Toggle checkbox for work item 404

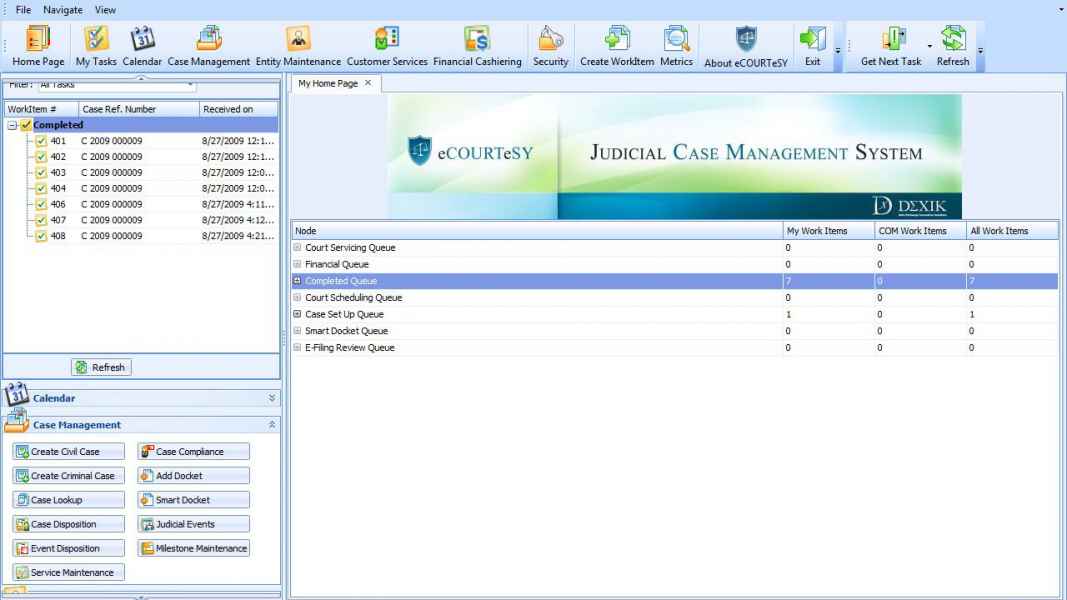[41, 189]
